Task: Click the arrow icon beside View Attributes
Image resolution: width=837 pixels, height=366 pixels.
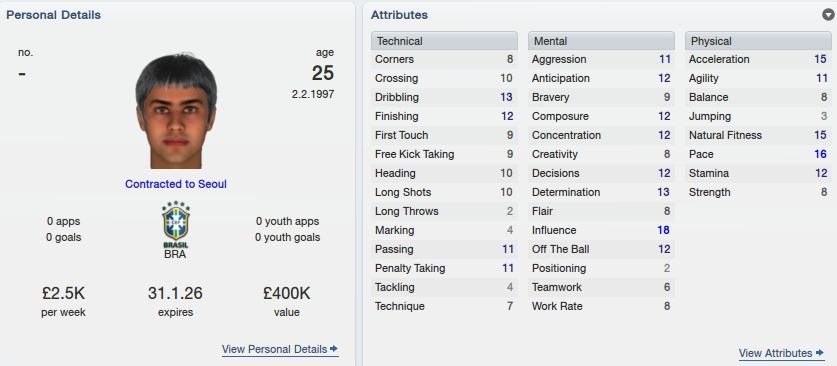Action: [820, 353]
